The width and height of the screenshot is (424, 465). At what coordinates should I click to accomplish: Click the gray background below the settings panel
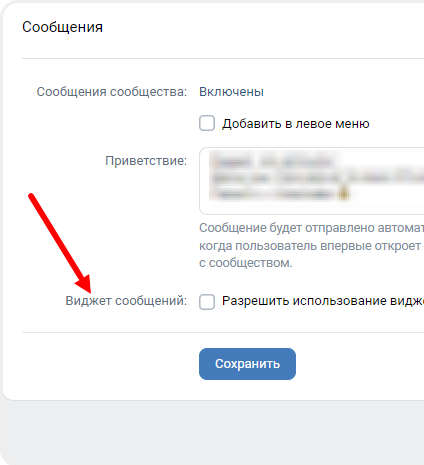(212, 433)
